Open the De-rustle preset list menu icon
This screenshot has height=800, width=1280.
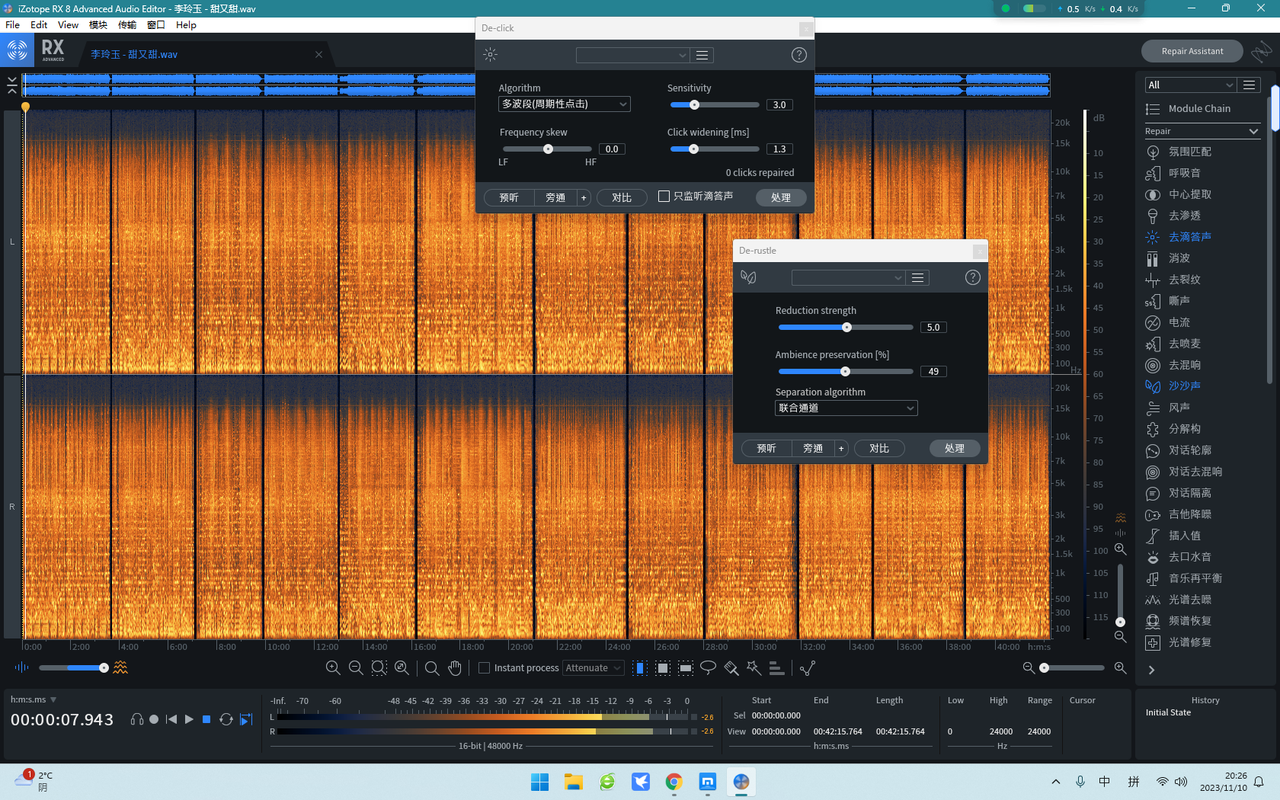[x=918, y=277]
